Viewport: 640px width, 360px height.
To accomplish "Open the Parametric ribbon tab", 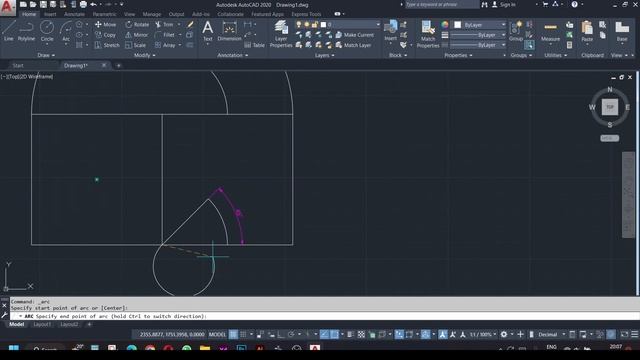I will click(x=104, y=14).
